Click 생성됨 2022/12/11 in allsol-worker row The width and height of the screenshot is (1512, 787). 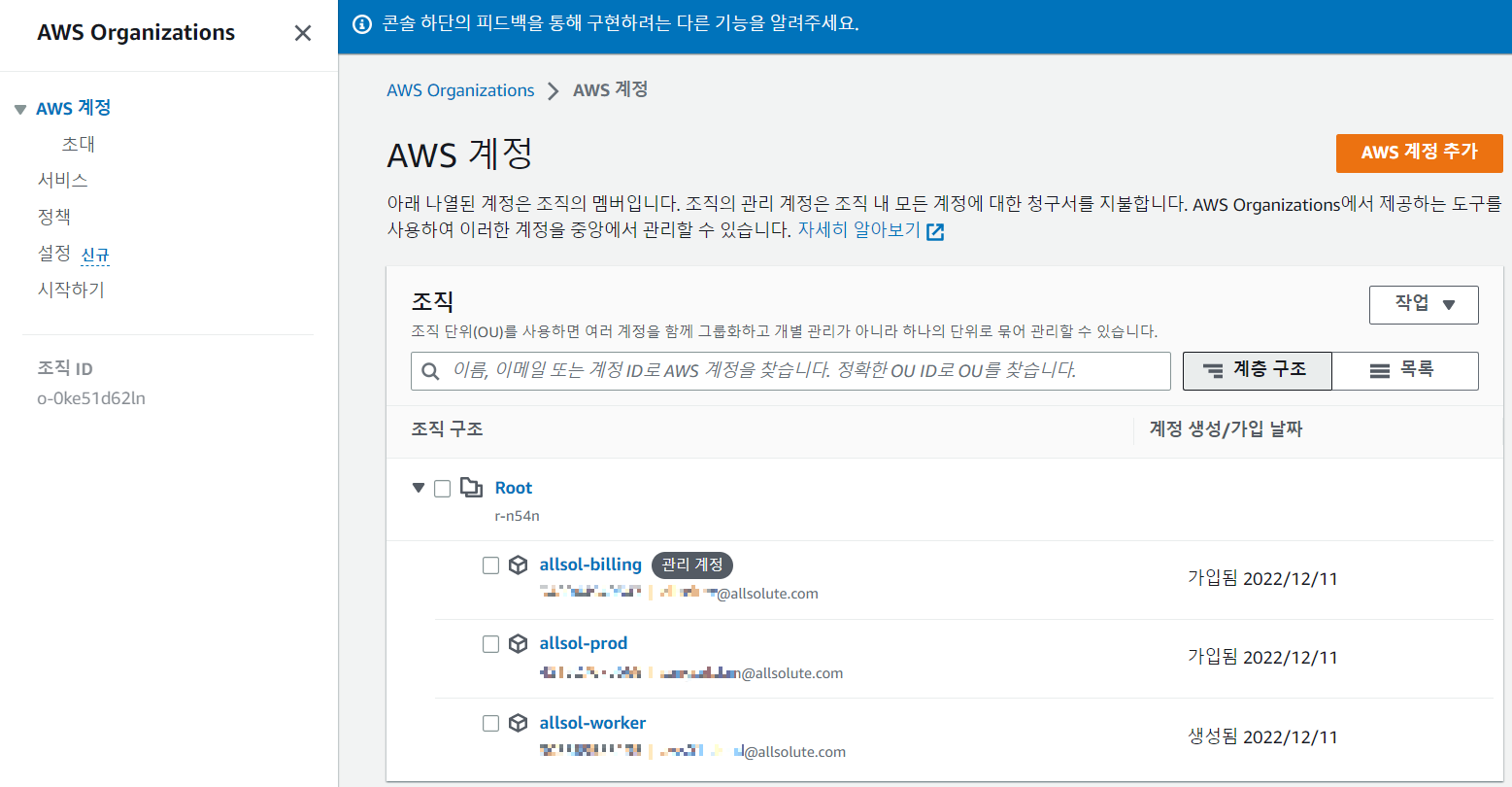pyautogui.click(x=1262, y=736)
